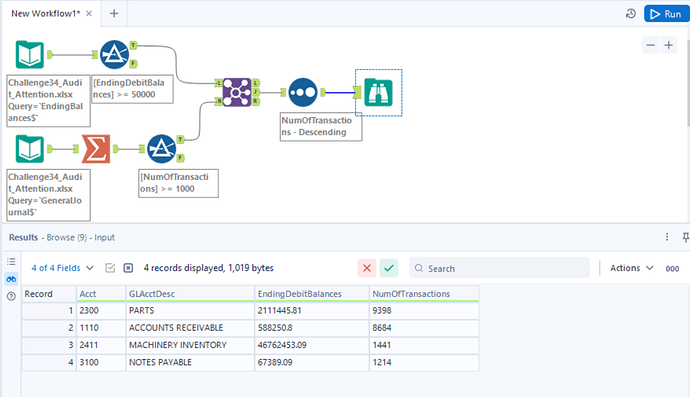The width and height of the screenshot is (690, 397).
Task: Add a new workflow tab
Action: tap(114, 14)
